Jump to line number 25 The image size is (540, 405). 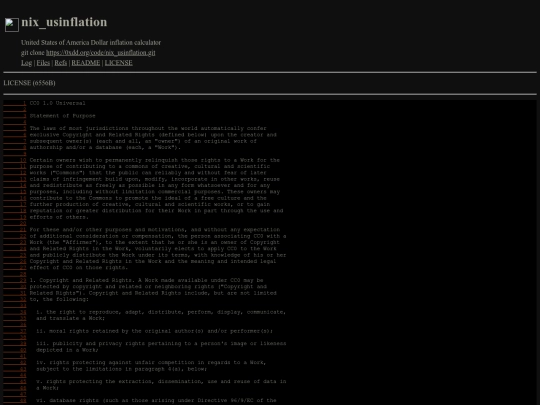pyautogui.click(x=15, y=255)
